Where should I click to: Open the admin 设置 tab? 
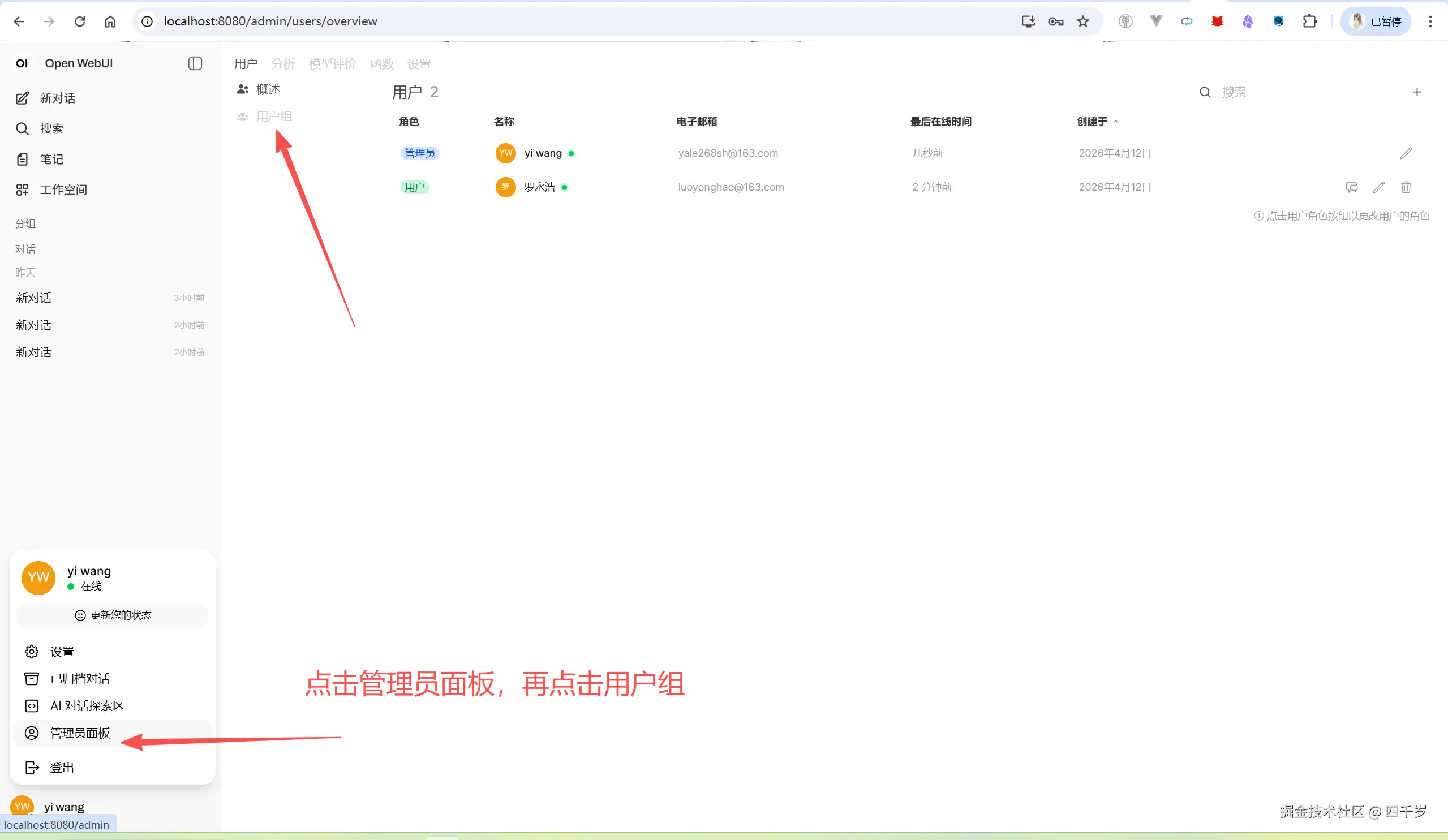419,64
